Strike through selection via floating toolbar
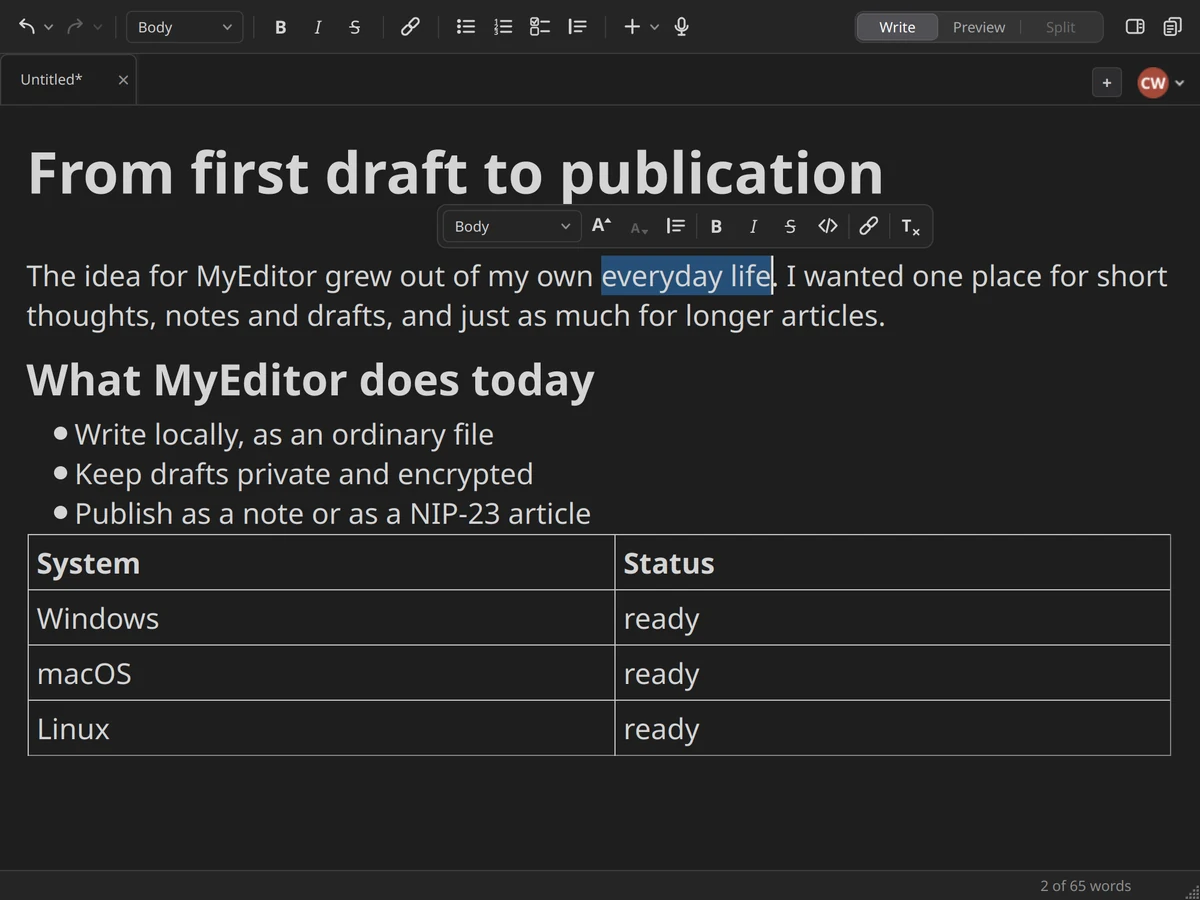Screen dimensions: 1200x900 tap(790, 227)
